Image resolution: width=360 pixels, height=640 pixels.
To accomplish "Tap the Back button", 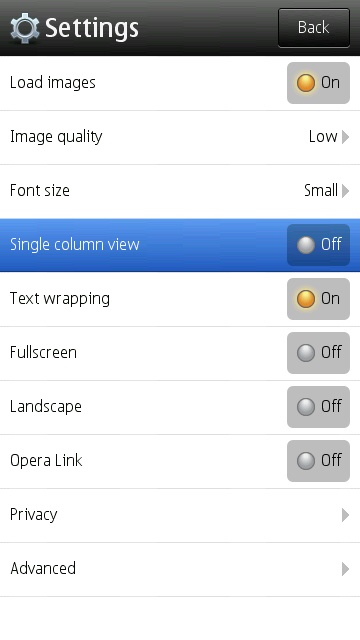I will coord(314,28).
